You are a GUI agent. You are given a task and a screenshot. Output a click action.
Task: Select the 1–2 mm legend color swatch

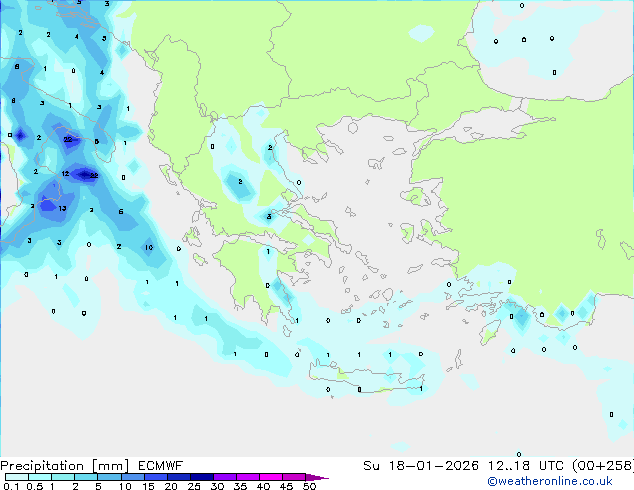(x=63, y=477)
